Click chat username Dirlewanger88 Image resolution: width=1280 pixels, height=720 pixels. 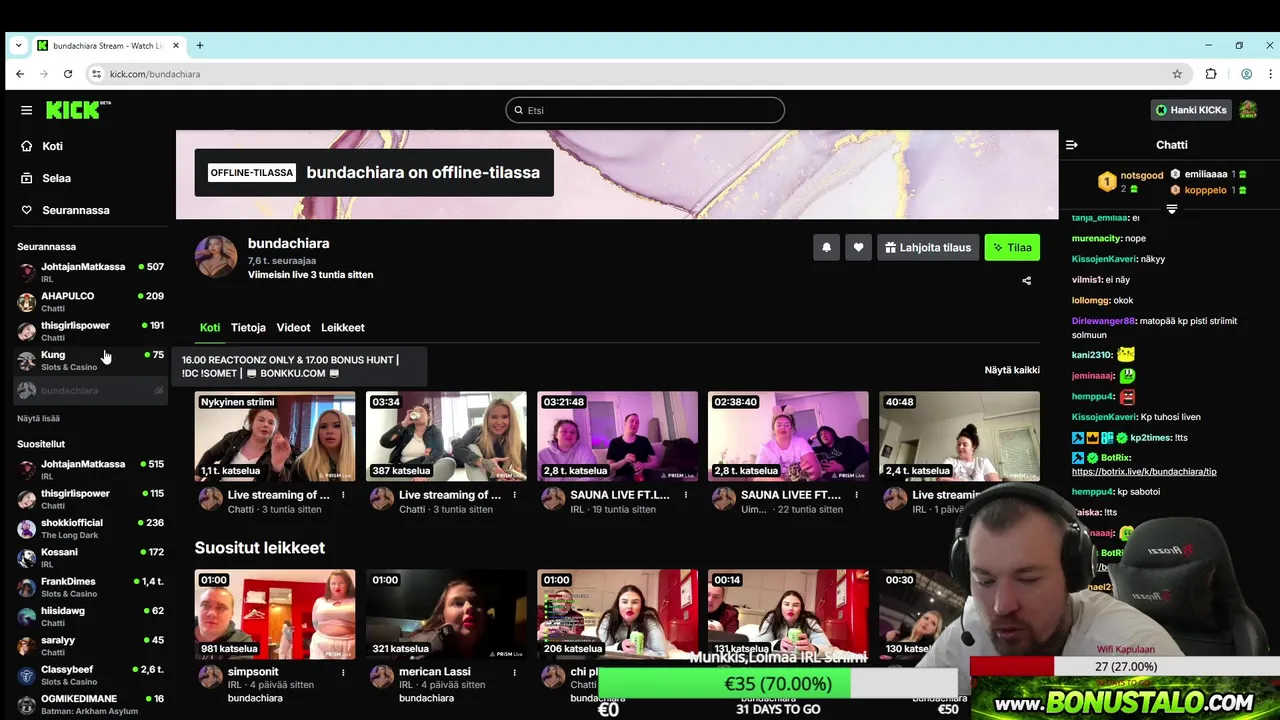1103,321
